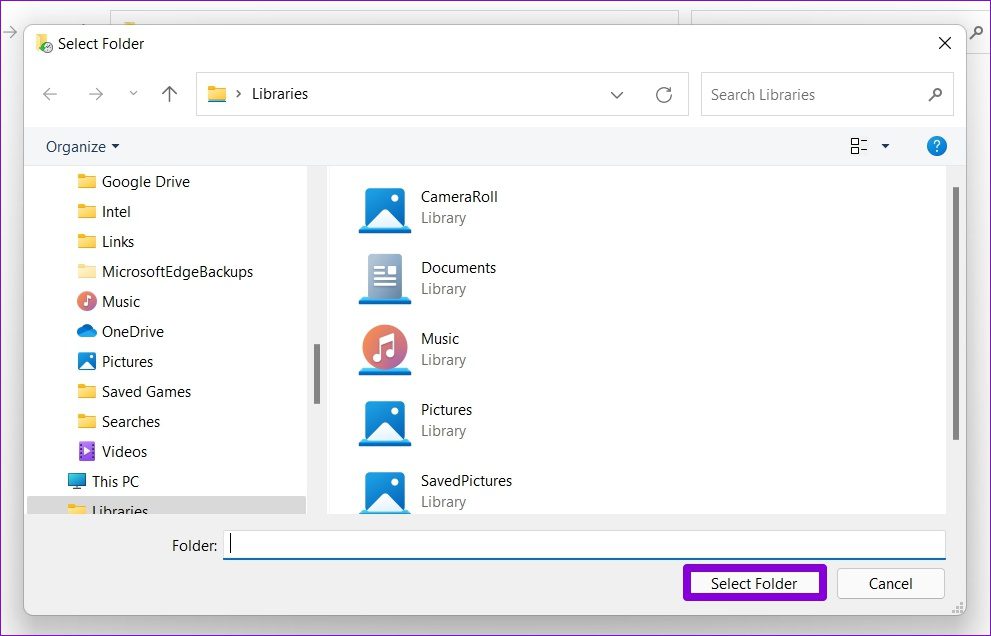
Task: Open the address bar history dropdown
Action: click(617, 94)
